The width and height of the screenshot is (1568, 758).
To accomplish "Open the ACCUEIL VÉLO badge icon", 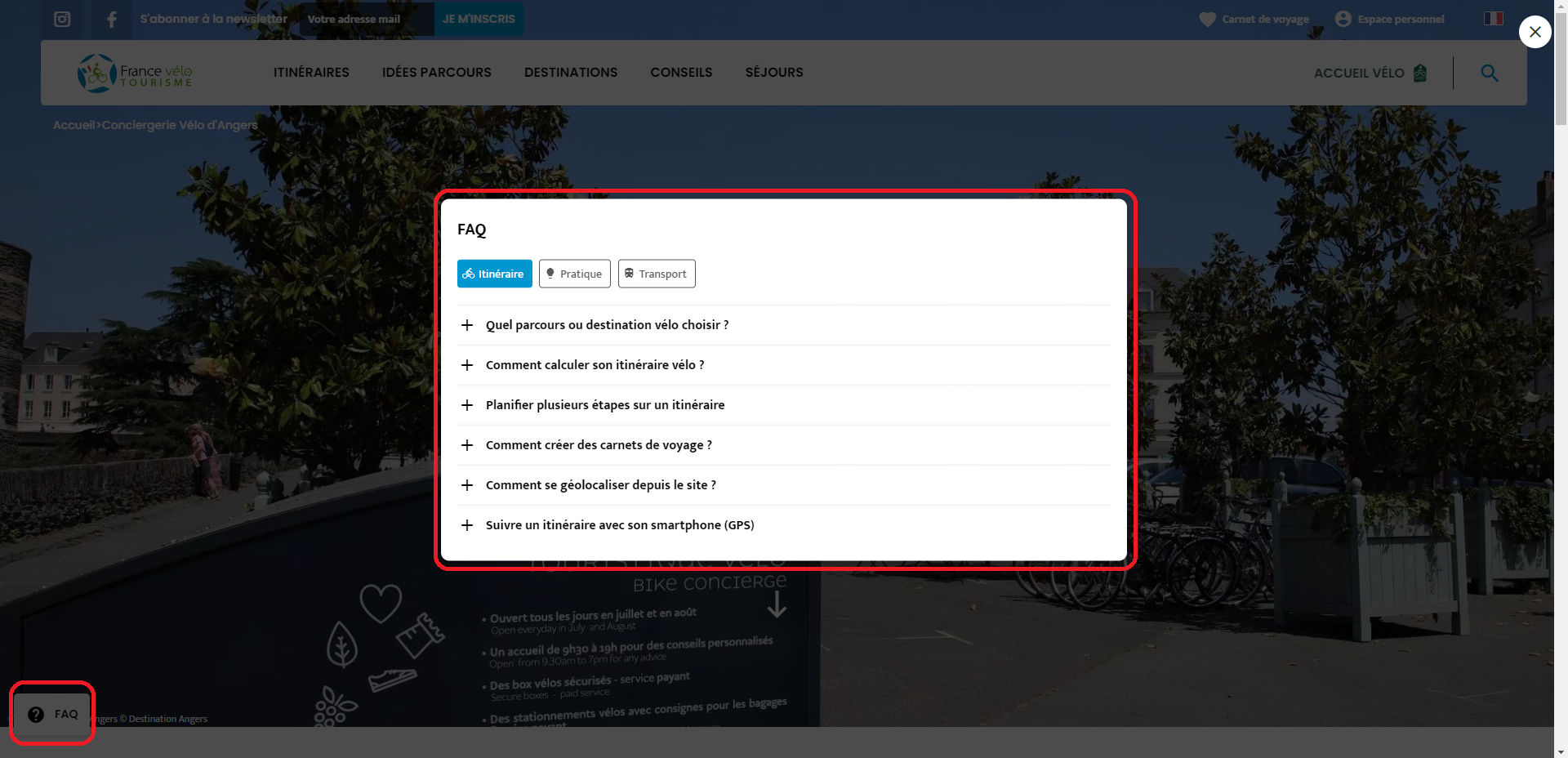I will tap(1421, 73).
